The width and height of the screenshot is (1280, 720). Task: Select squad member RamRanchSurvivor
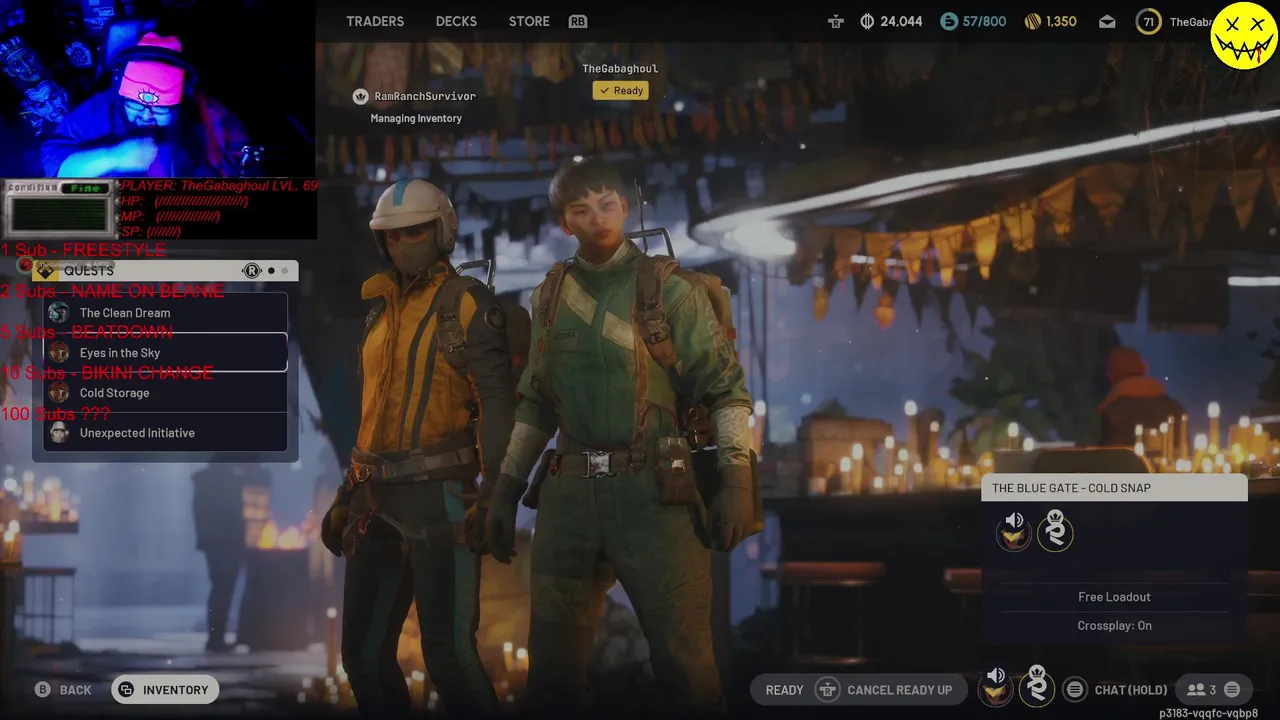[x=425, y=96]
